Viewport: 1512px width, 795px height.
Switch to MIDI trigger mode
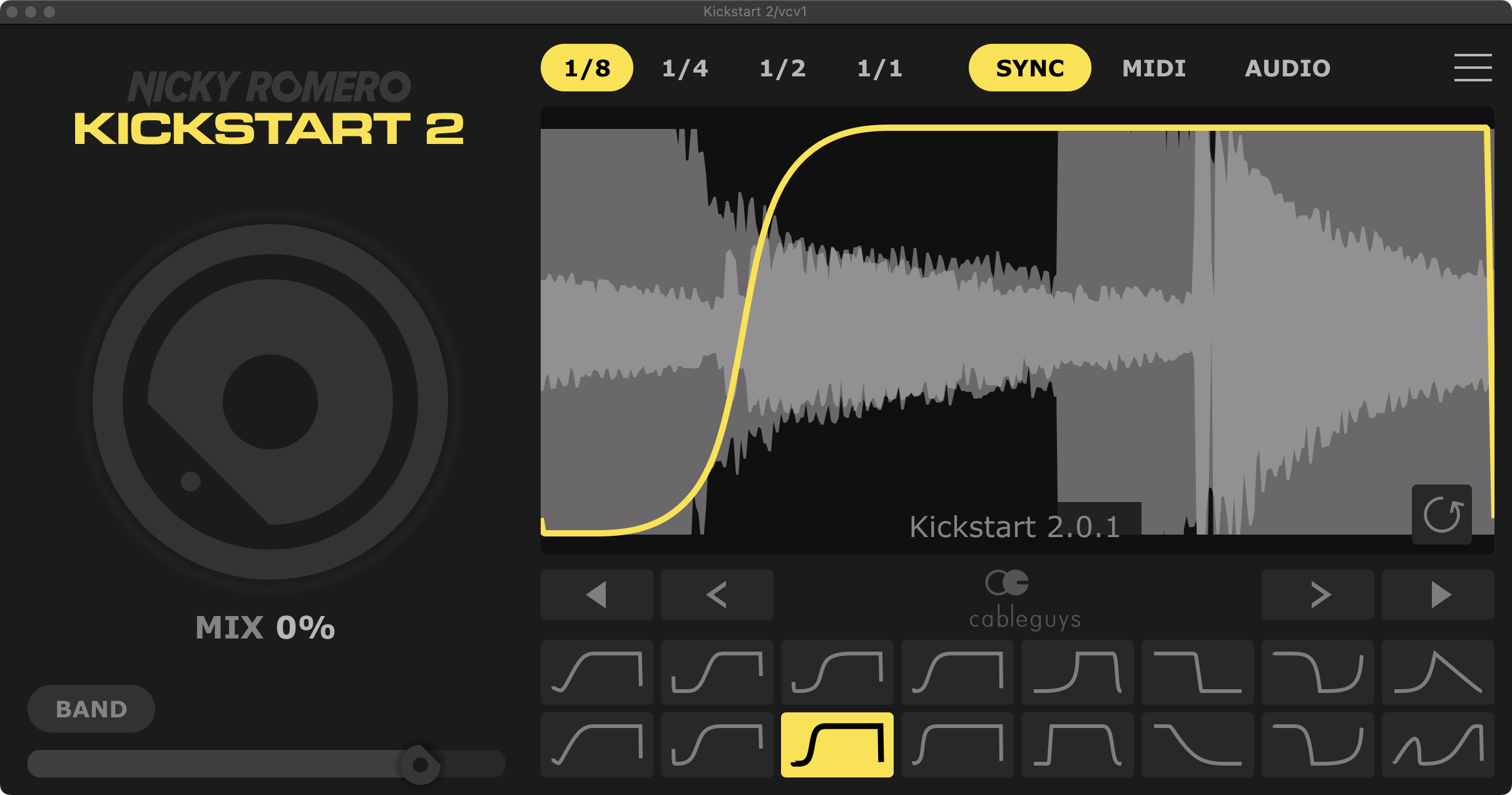[1153, 68]
